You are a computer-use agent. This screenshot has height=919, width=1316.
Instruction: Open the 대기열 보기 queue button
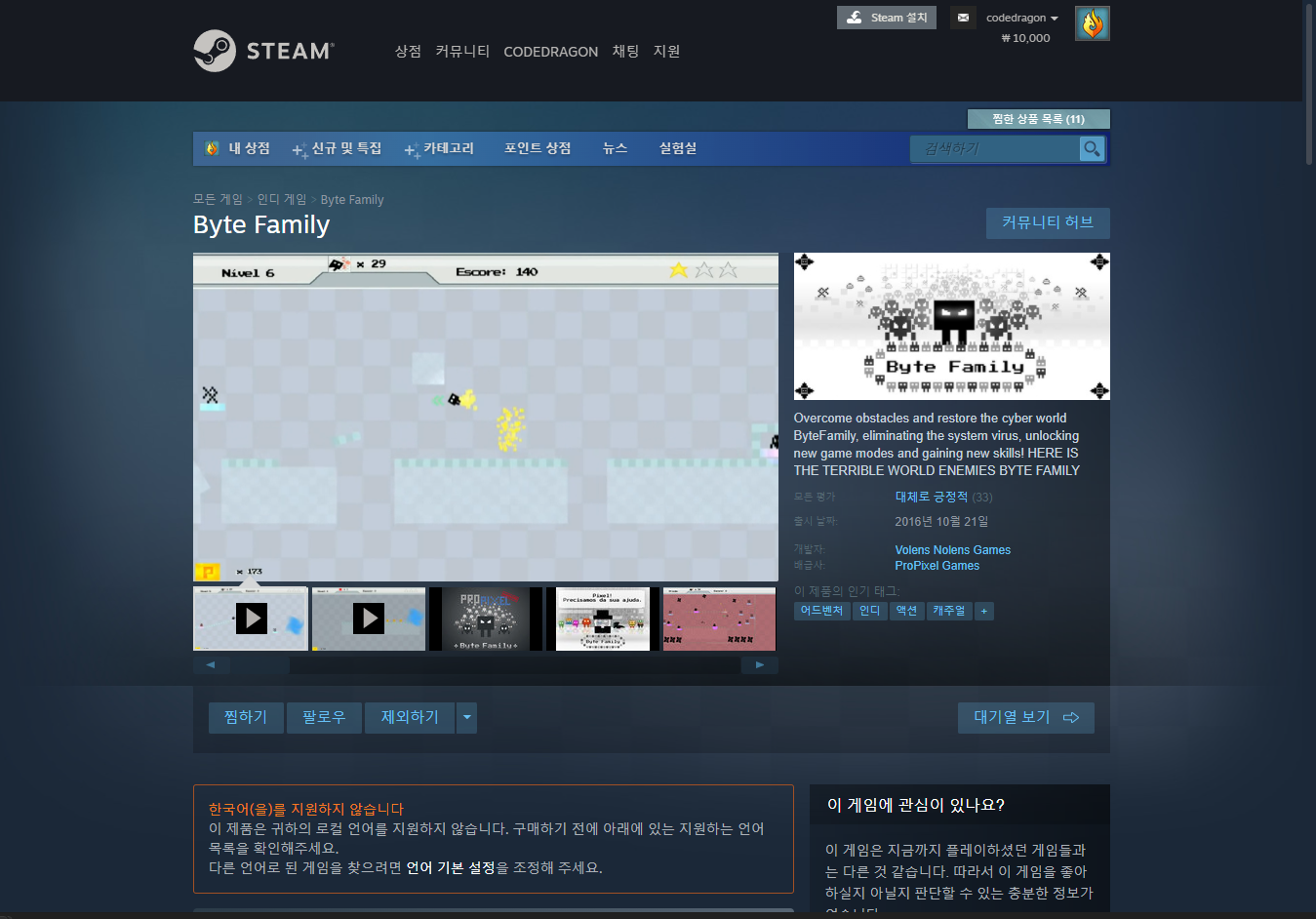pyautogui.click(x=1025, y=717)
